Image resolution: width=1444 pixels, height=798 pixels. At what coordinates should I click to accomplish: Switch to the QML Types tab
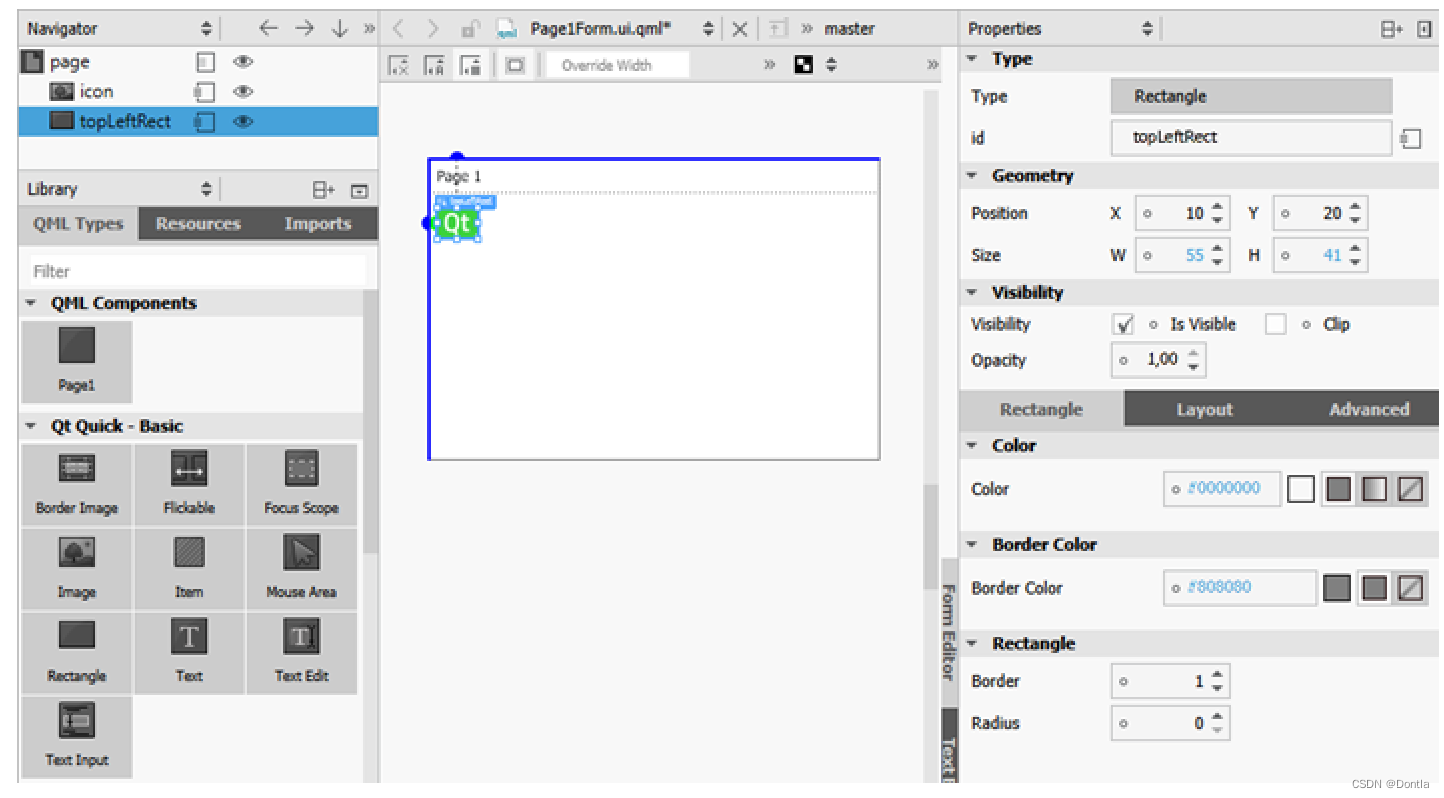coord(78,224)
